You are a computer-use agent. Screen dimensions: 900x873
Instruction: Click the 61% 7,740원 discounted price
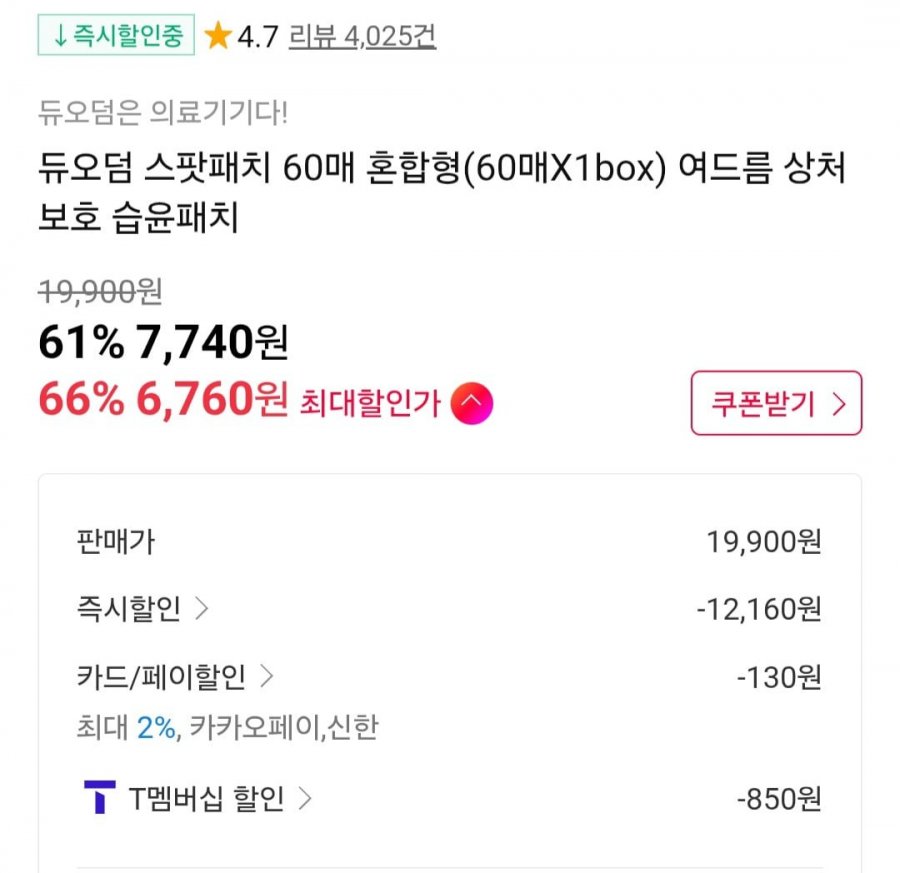point(163,342)
